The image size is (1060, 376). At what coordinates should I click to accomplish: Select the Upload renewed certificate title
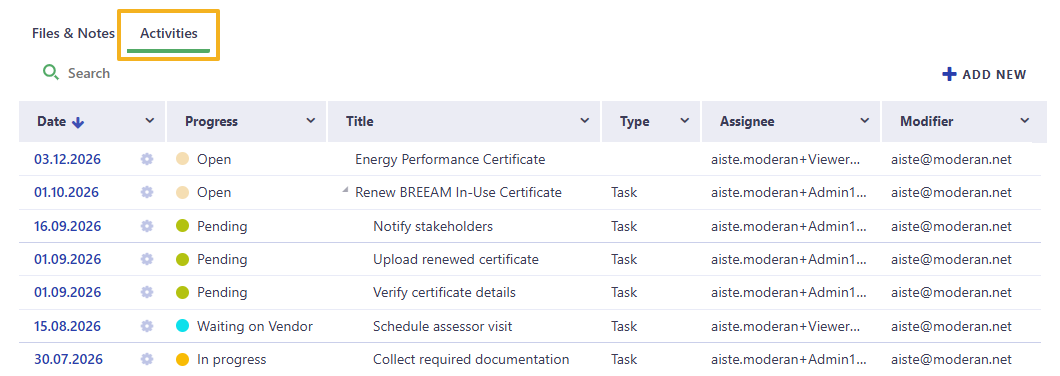456,259
